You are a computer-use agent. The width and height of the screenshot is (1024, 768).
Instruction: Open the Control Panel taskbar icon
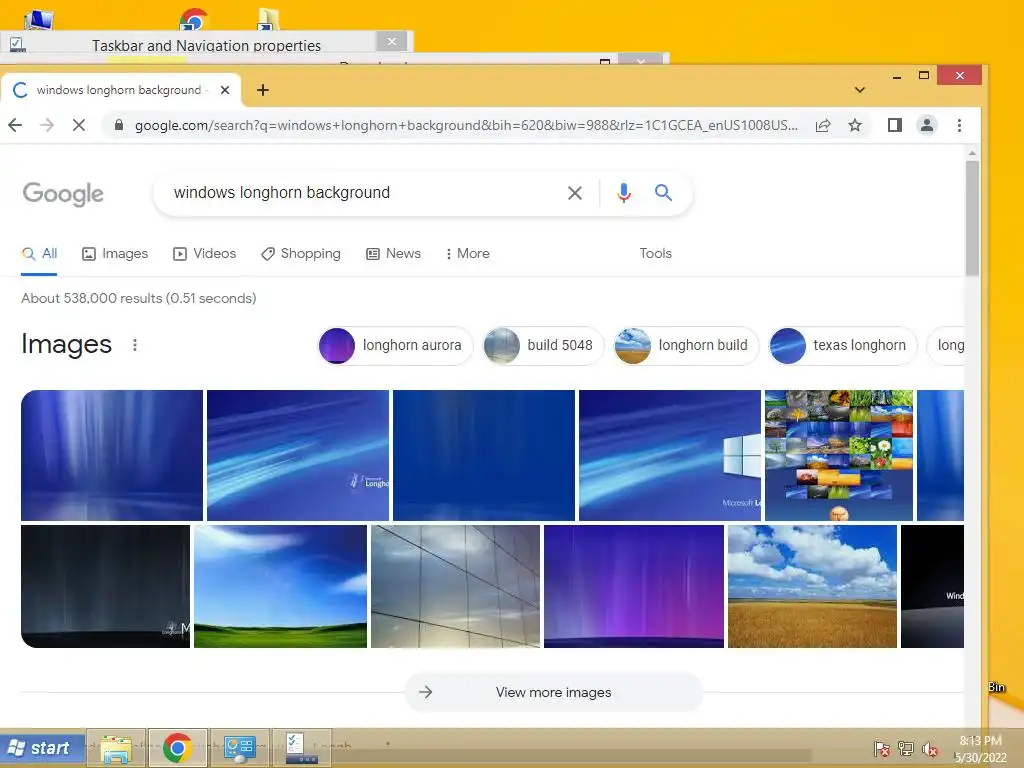click(x=239, y=748)
